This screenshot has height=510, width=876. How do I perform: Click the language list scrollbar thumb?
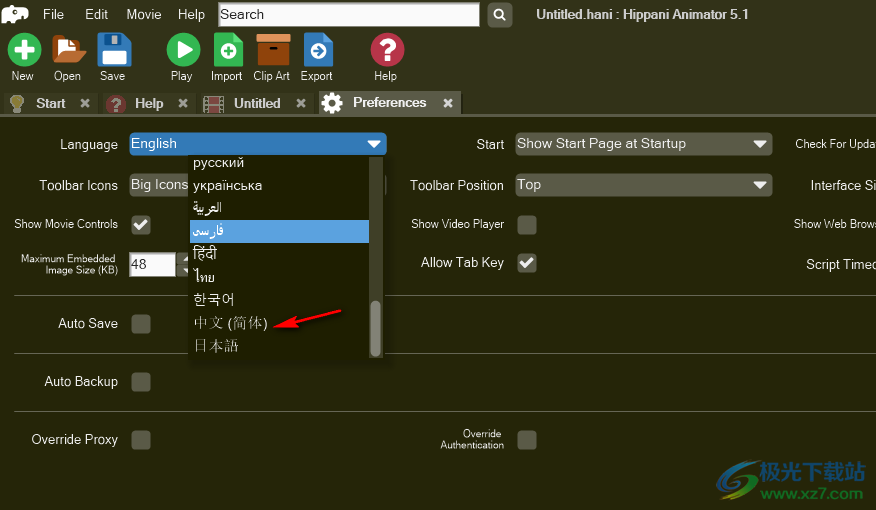click(376, 327)
